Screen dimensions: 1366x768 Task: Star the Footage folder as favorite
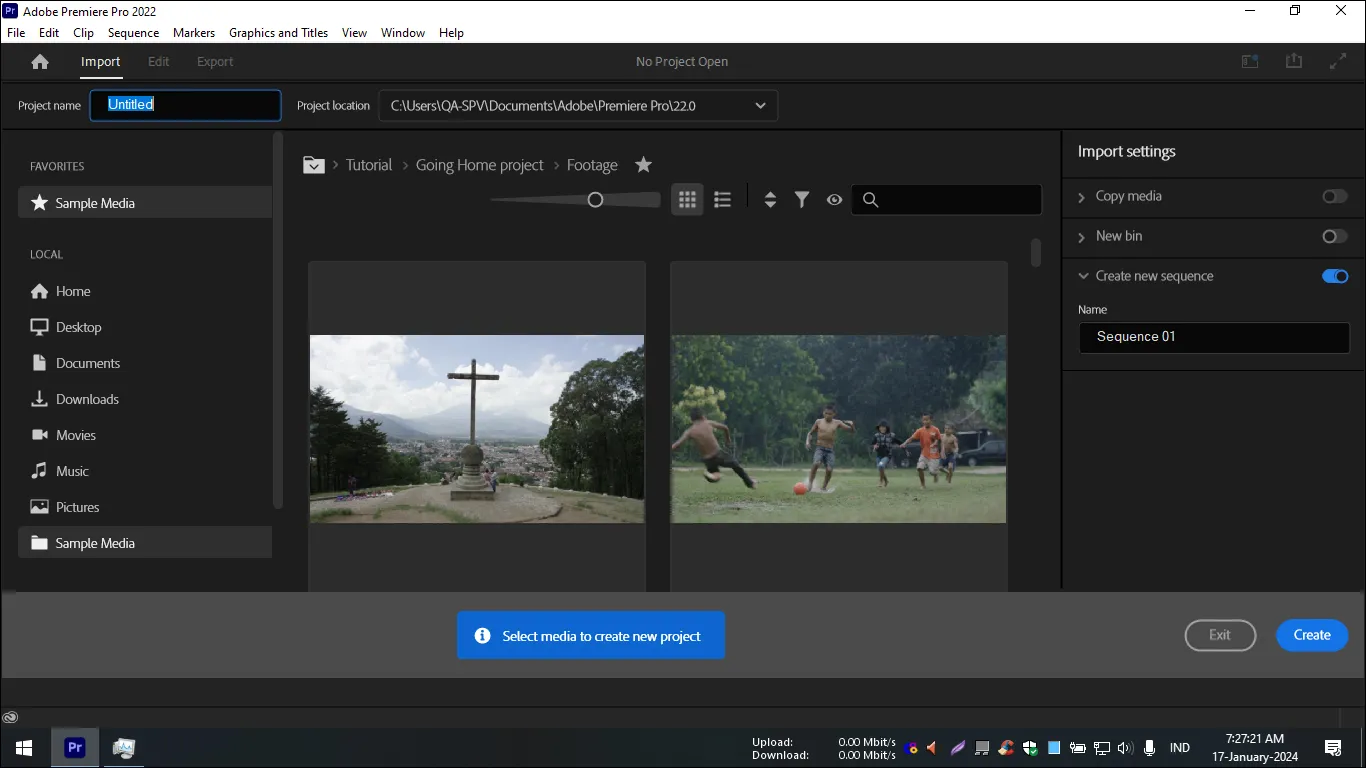(643, 164)
